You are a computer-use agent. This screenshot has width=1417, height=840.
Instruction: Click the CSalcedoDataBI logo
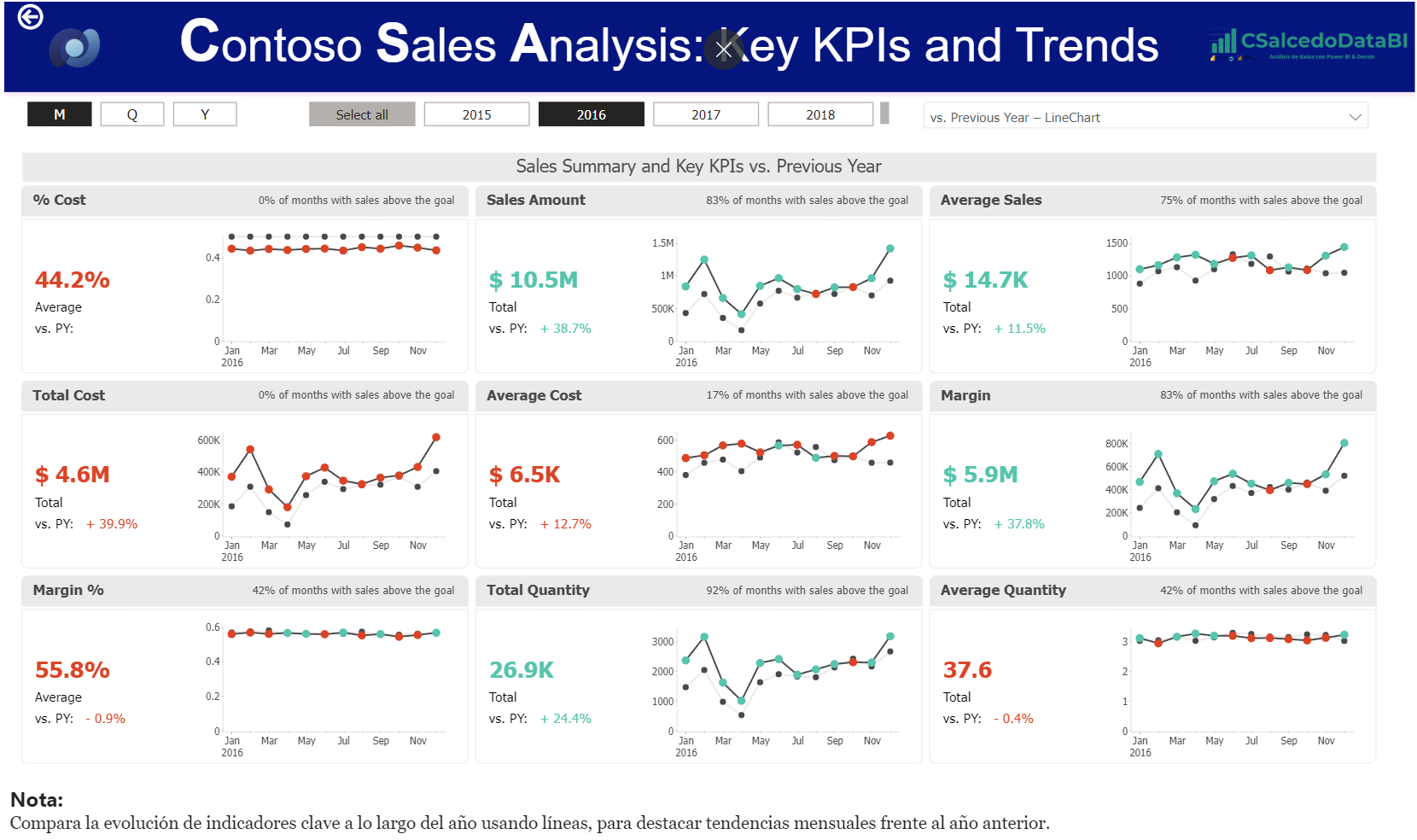(x=1308, y=44)
